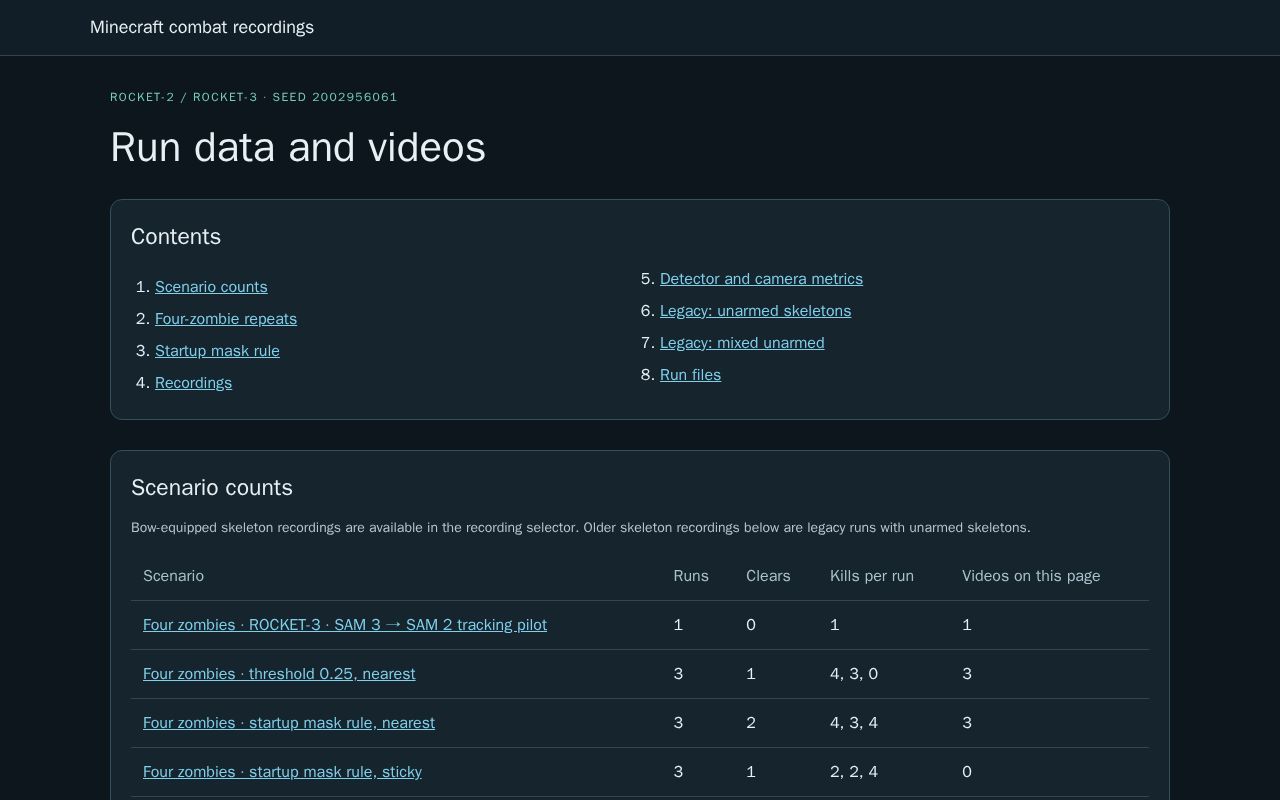Screen dimensions: 1280x800
Task: Click the kills value 2, 2, 4
Action: pyautogui.click(x=854, y=772)
